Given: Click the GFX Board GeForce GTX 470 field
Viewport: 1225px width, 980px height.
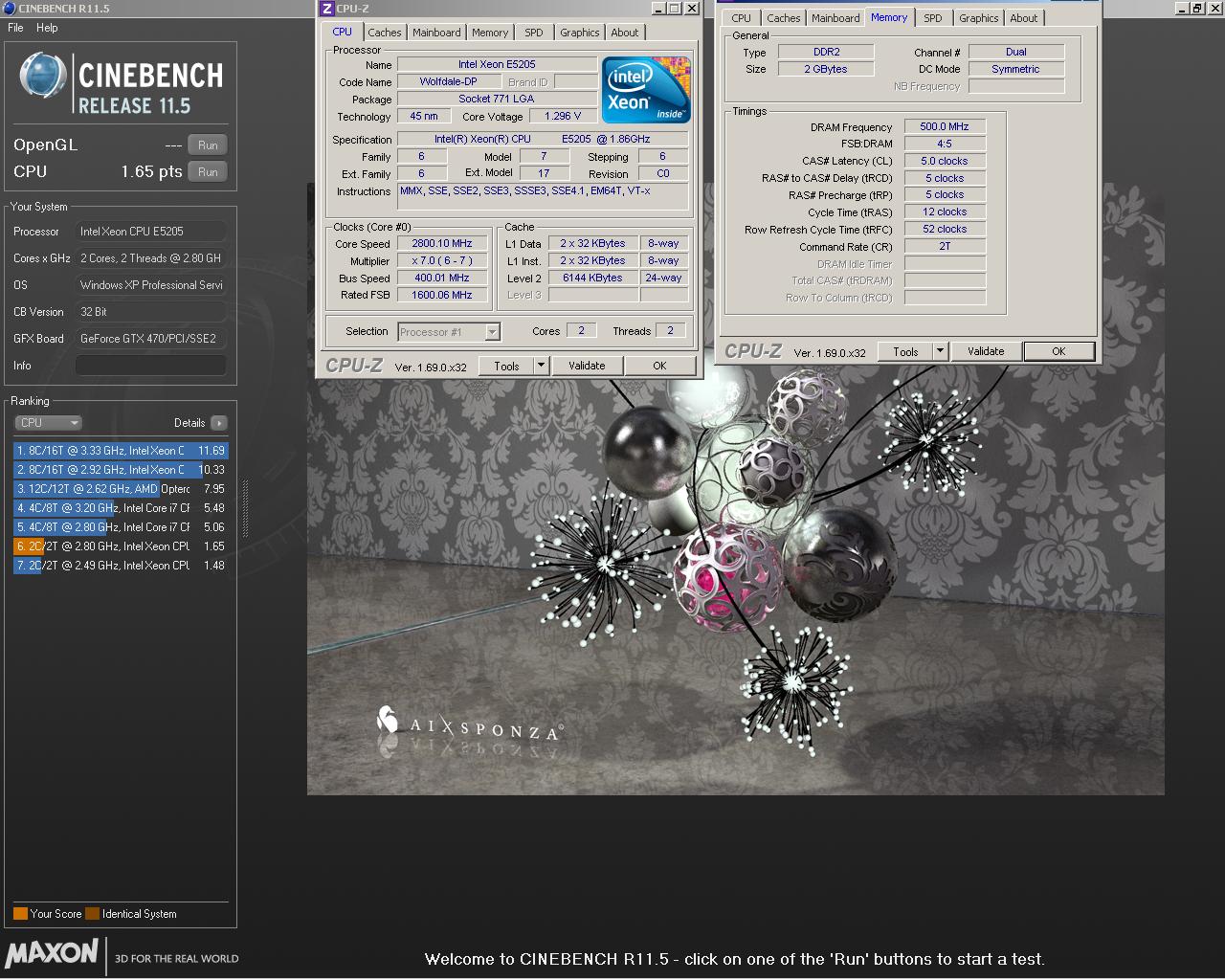Looking at the screenshot, I should coord(151,339).
